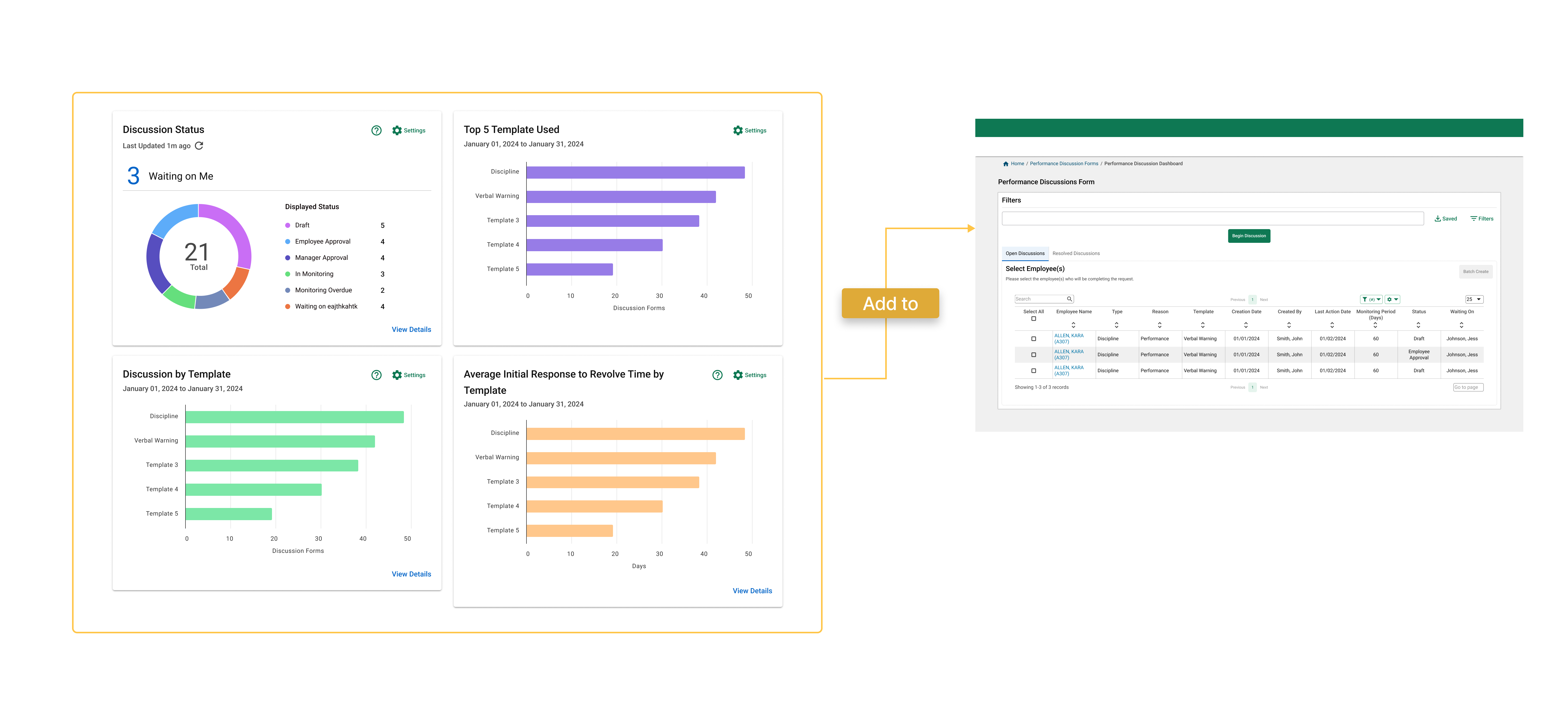Screen dimensions: 1568x714
Task: Sort table by Last Action Date arrows
Action: [x=1332, y=325]
